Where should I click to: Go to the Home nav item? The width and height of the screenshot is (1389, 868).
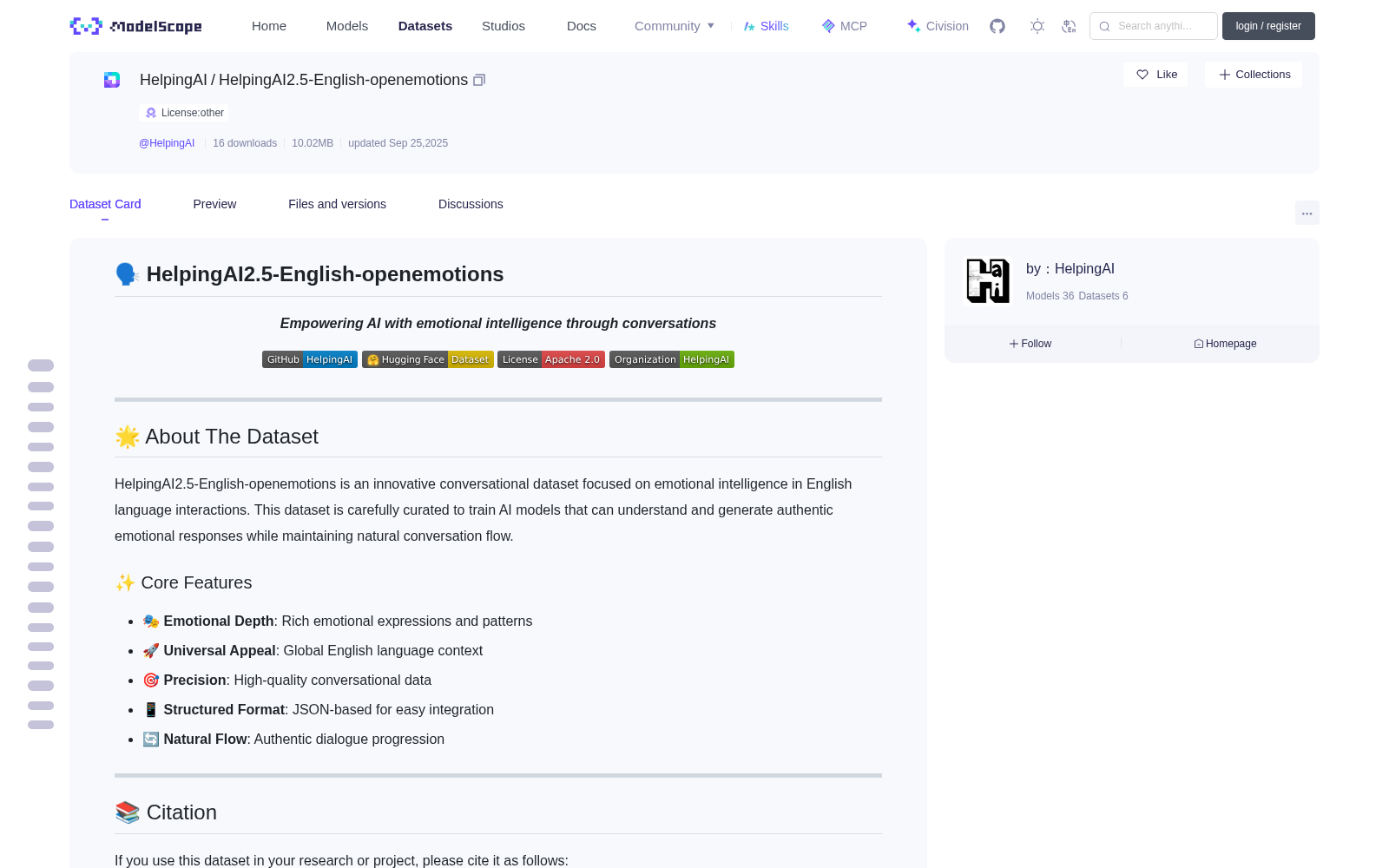(x=269, y=26)
